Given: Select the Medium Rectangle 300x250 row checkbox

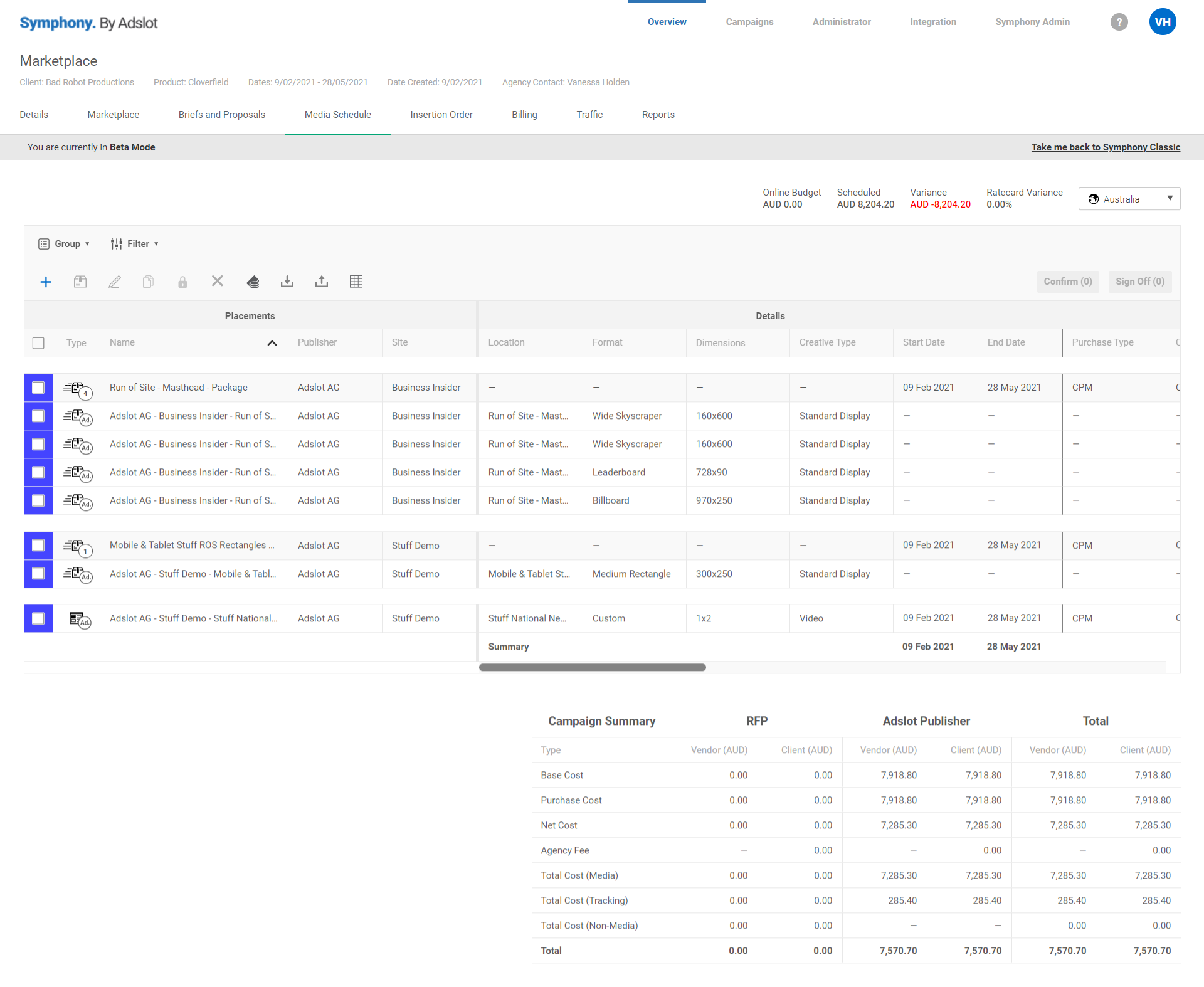Looking at the screenshot, I should click(38, 574).
